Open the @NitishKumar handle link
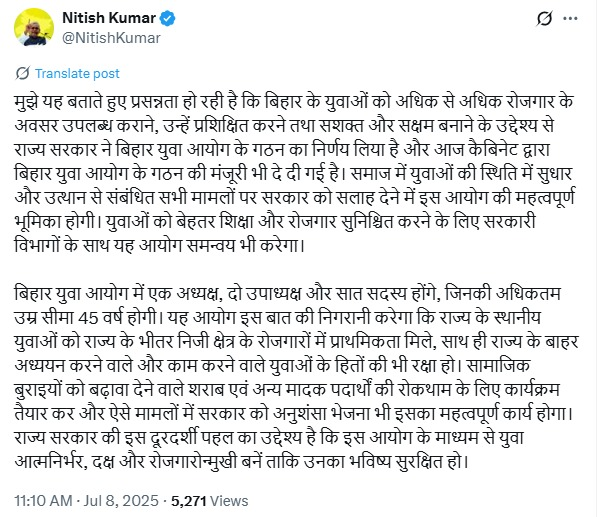Viewport: 604px width, 517px height. pyautogui.click(x=111, y=38)
